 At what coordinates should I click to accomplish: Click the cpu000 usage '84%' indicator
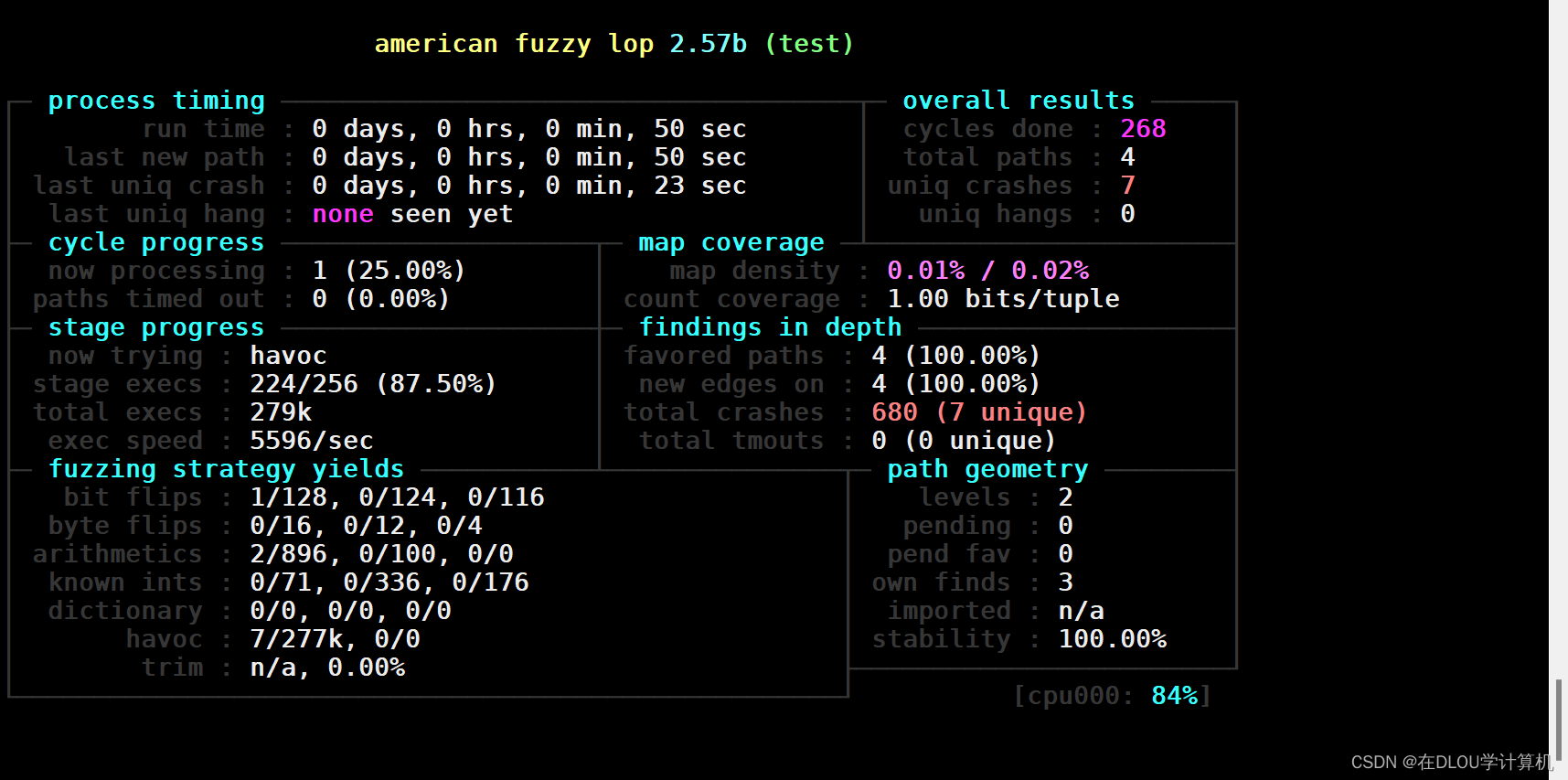tap(1174, 696)
